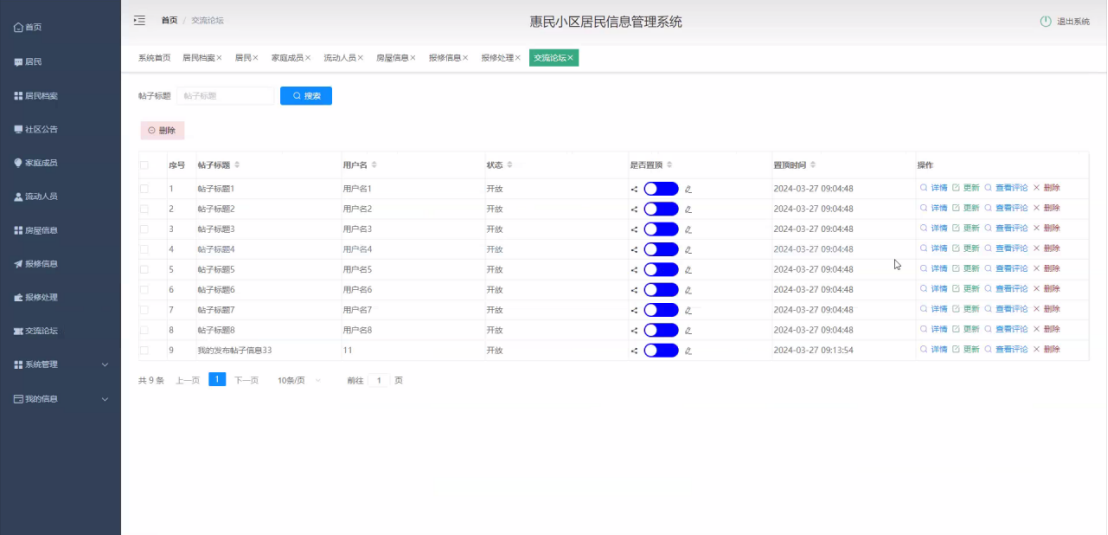Check the checkbox for row 帖子标题6
Image resolution: width=1108 pixels, height=535 pixels.
144,290
